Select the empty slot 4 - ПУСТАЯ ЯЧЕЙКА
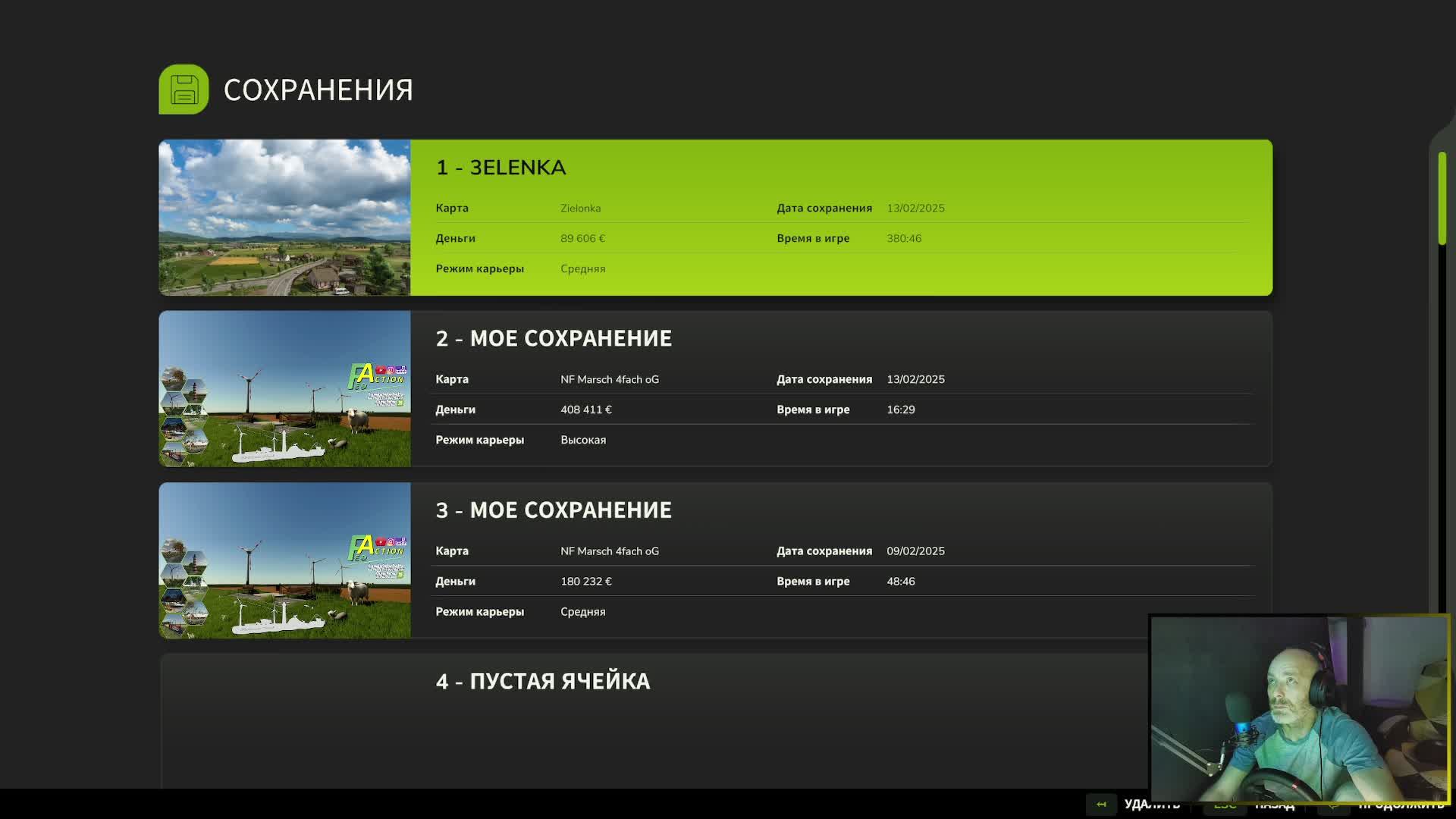Screen dimensions: 1456x819 coord(543,681)
